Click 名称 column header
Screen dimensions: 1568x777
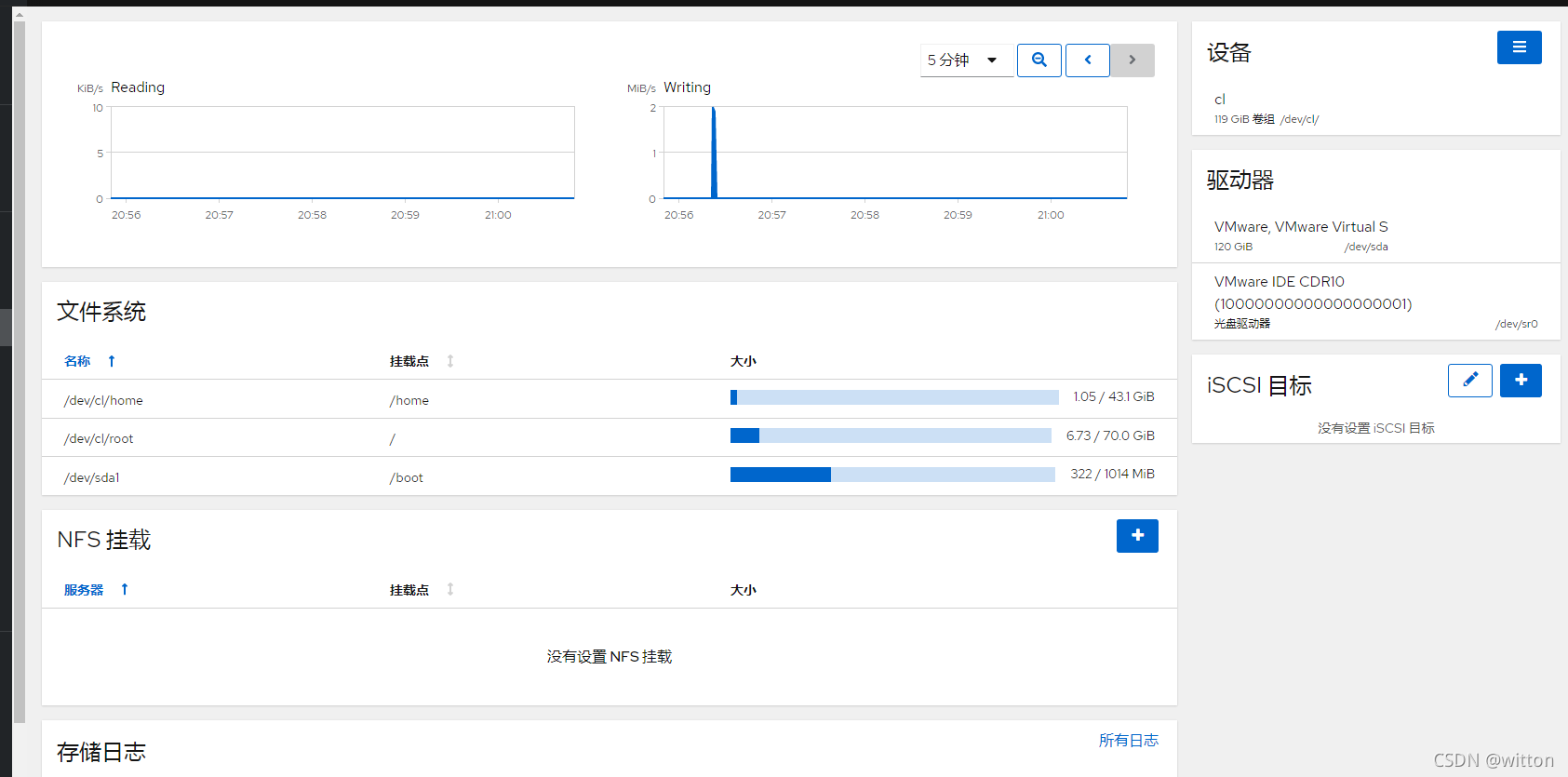tap(77, 361)
